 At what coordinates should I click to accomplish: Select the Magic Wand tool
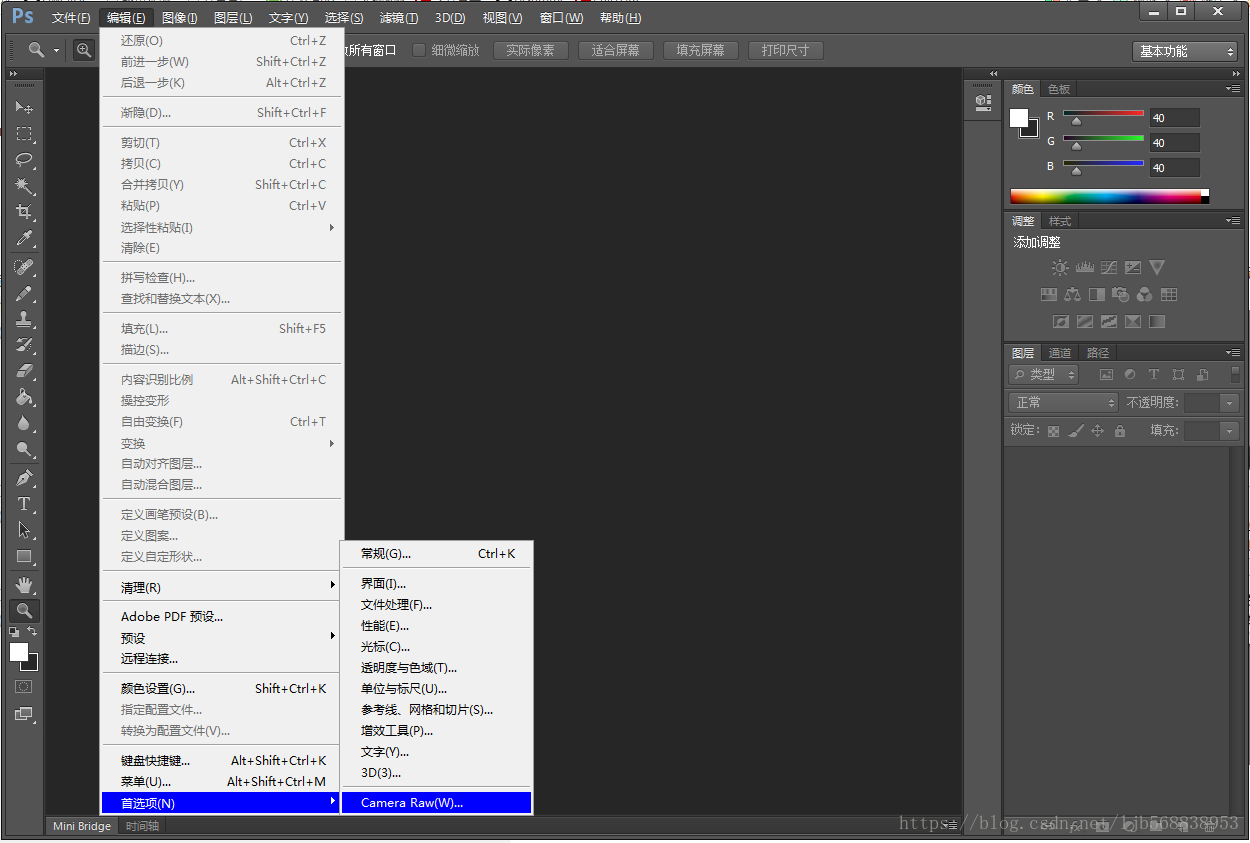click(24, 186)
